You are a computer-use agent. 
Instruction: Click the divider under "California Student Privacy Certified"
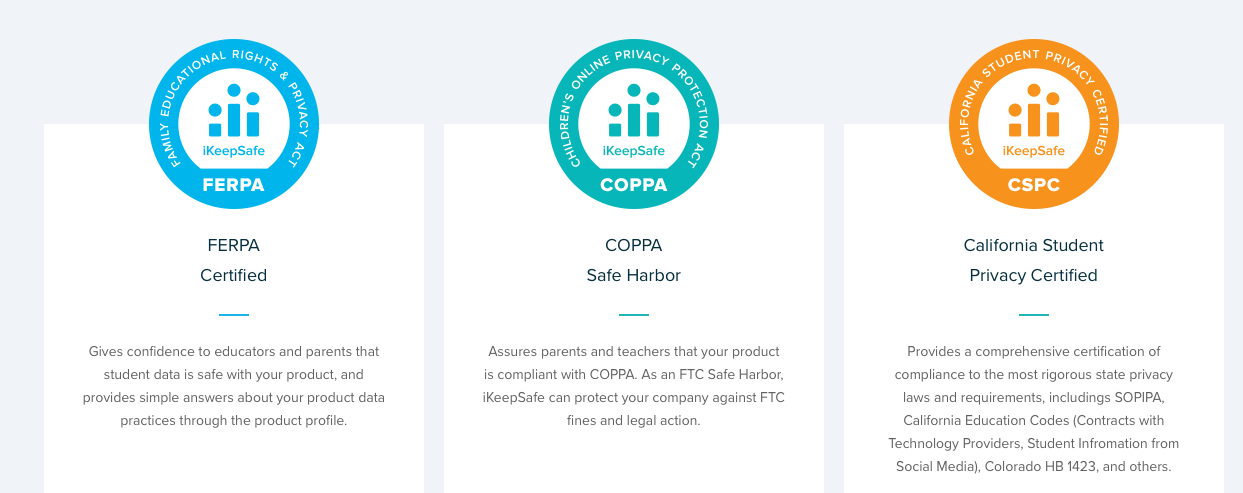(1034, 315)
